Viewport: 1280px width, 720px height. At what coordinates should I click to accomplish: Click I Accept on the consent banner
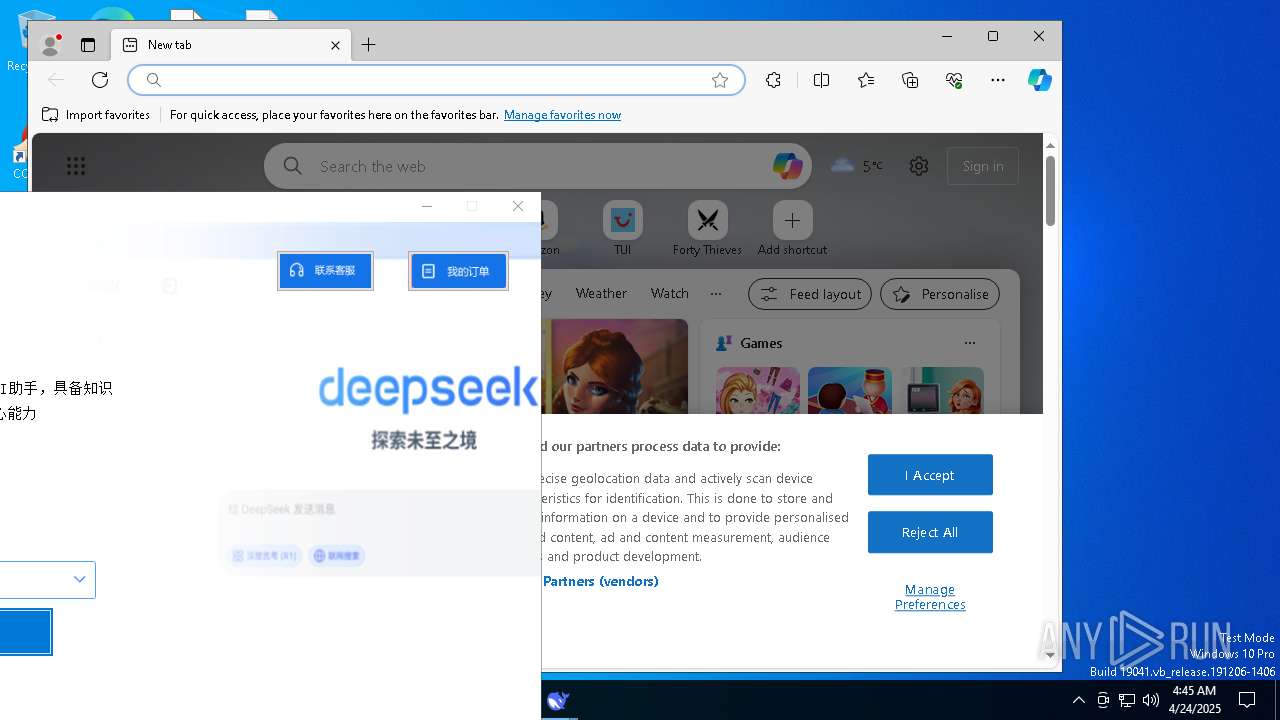point(930,475)
